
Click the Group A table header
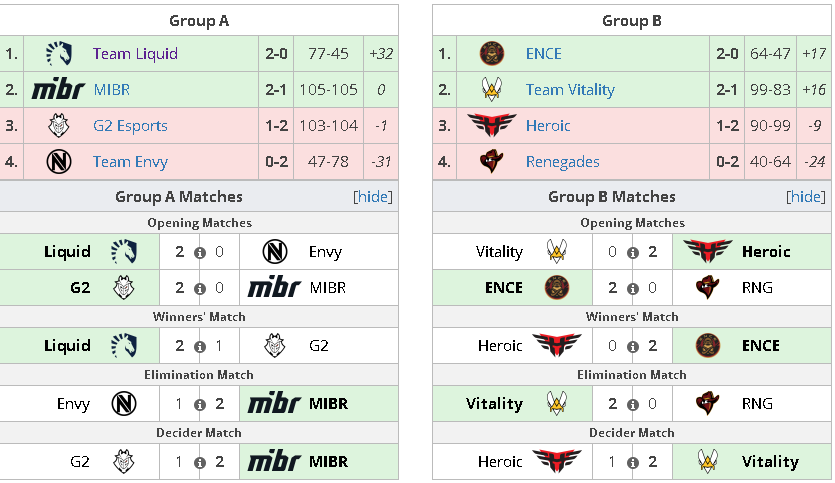(199, 20)
